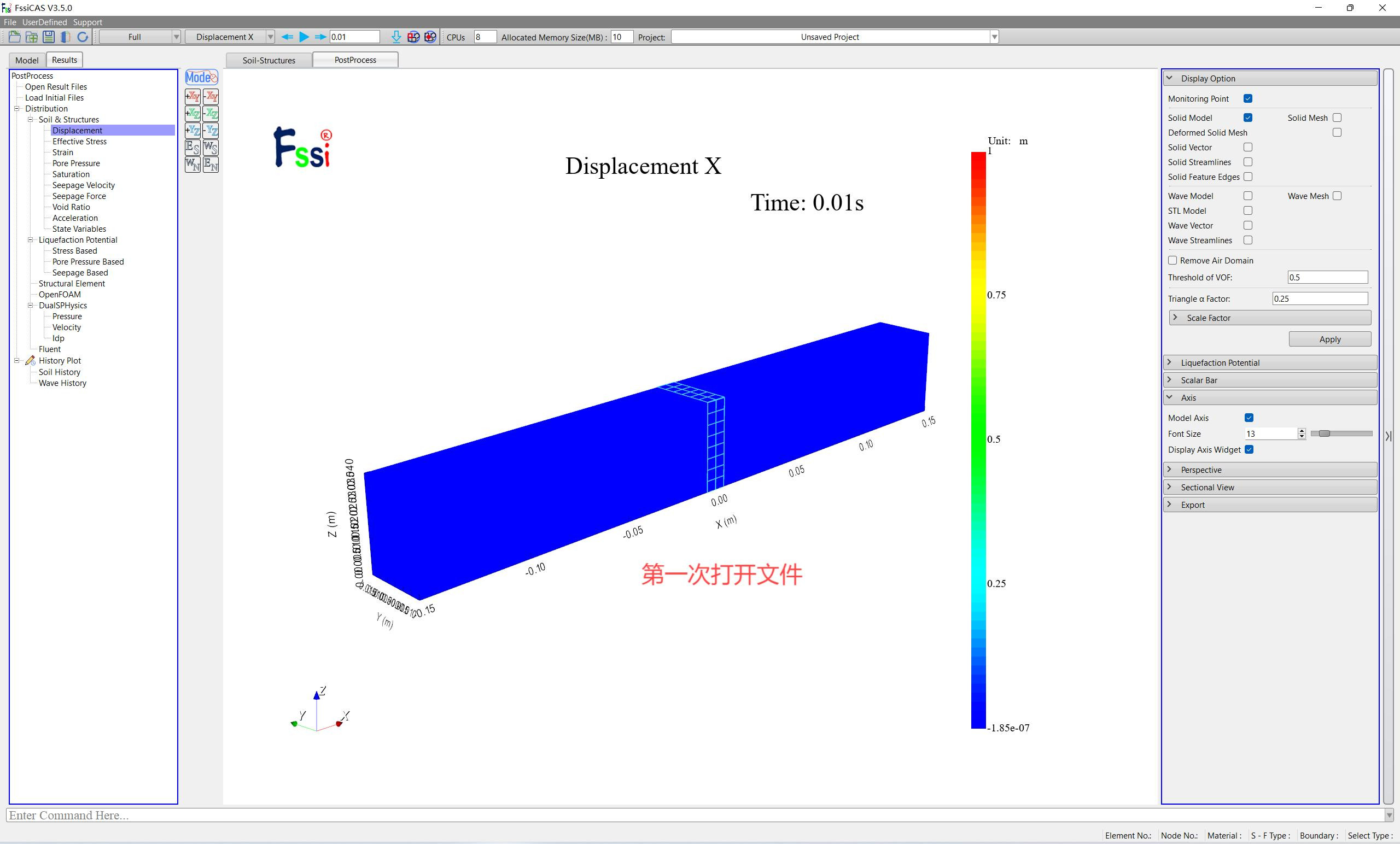Click the CPUs number input field
The image size is (1400, 844).
[485, 37]
